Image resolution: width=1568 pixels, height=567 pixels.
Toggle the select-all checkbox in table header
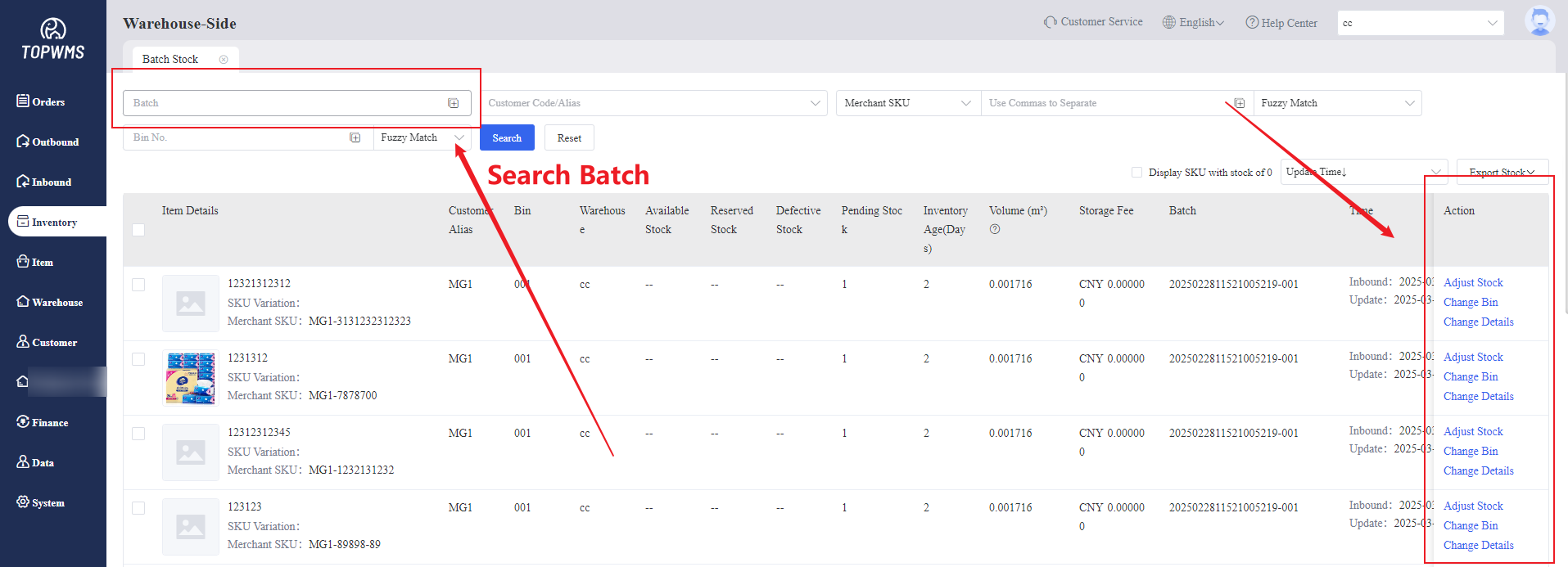coord(138,230)
